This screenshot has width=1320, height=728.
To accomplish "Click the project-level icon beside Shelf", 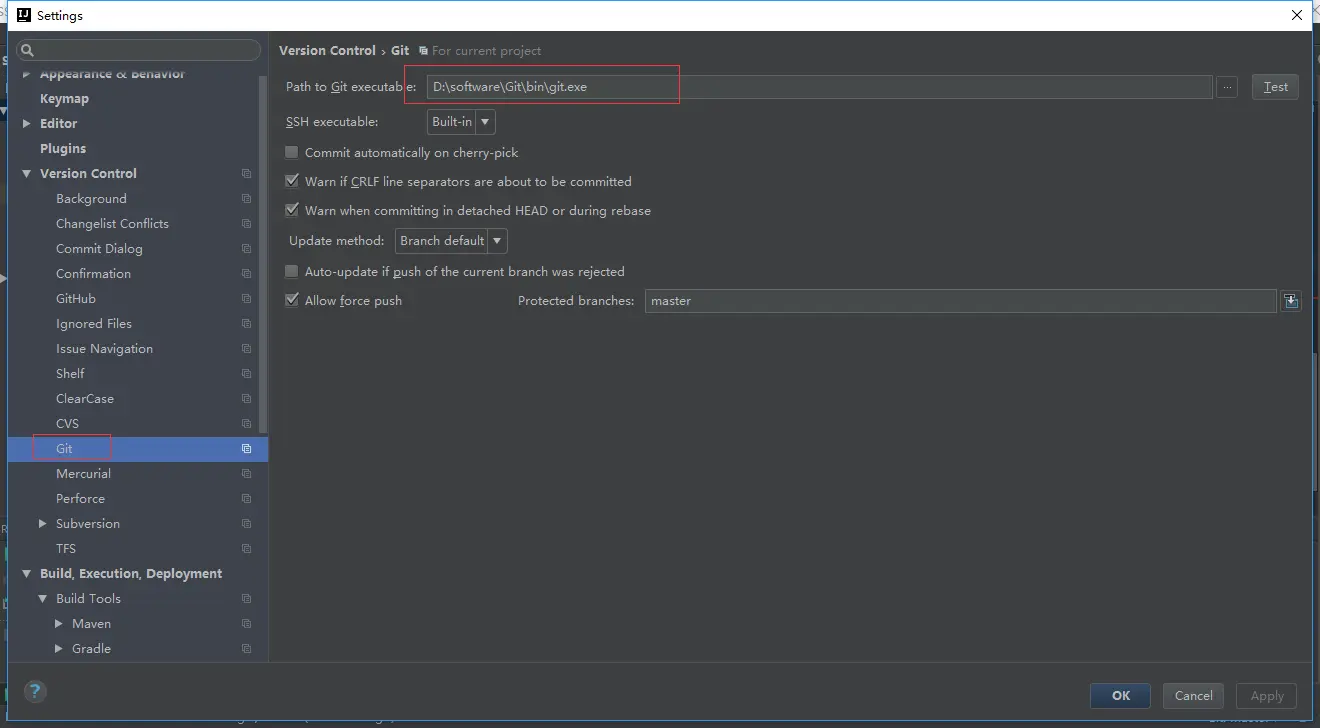I will 246,374.
